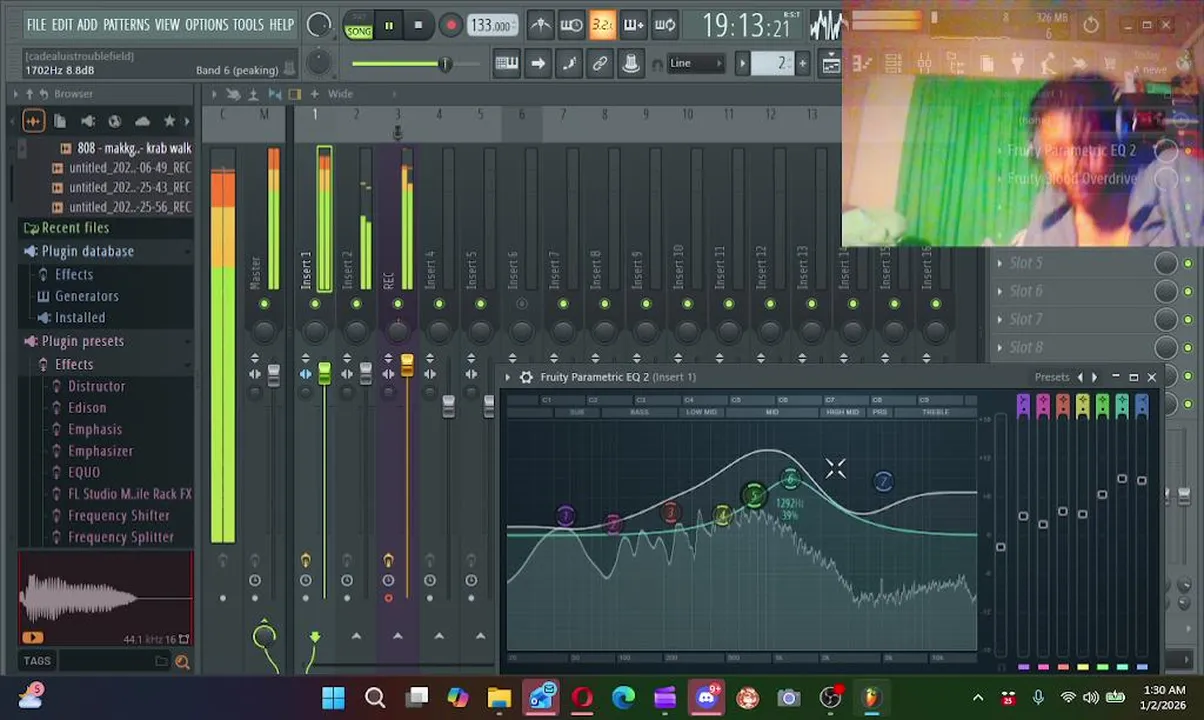Open the PATTERNS menu
The width and height of the screenshot is (1204, 720).
pos(126,24)
